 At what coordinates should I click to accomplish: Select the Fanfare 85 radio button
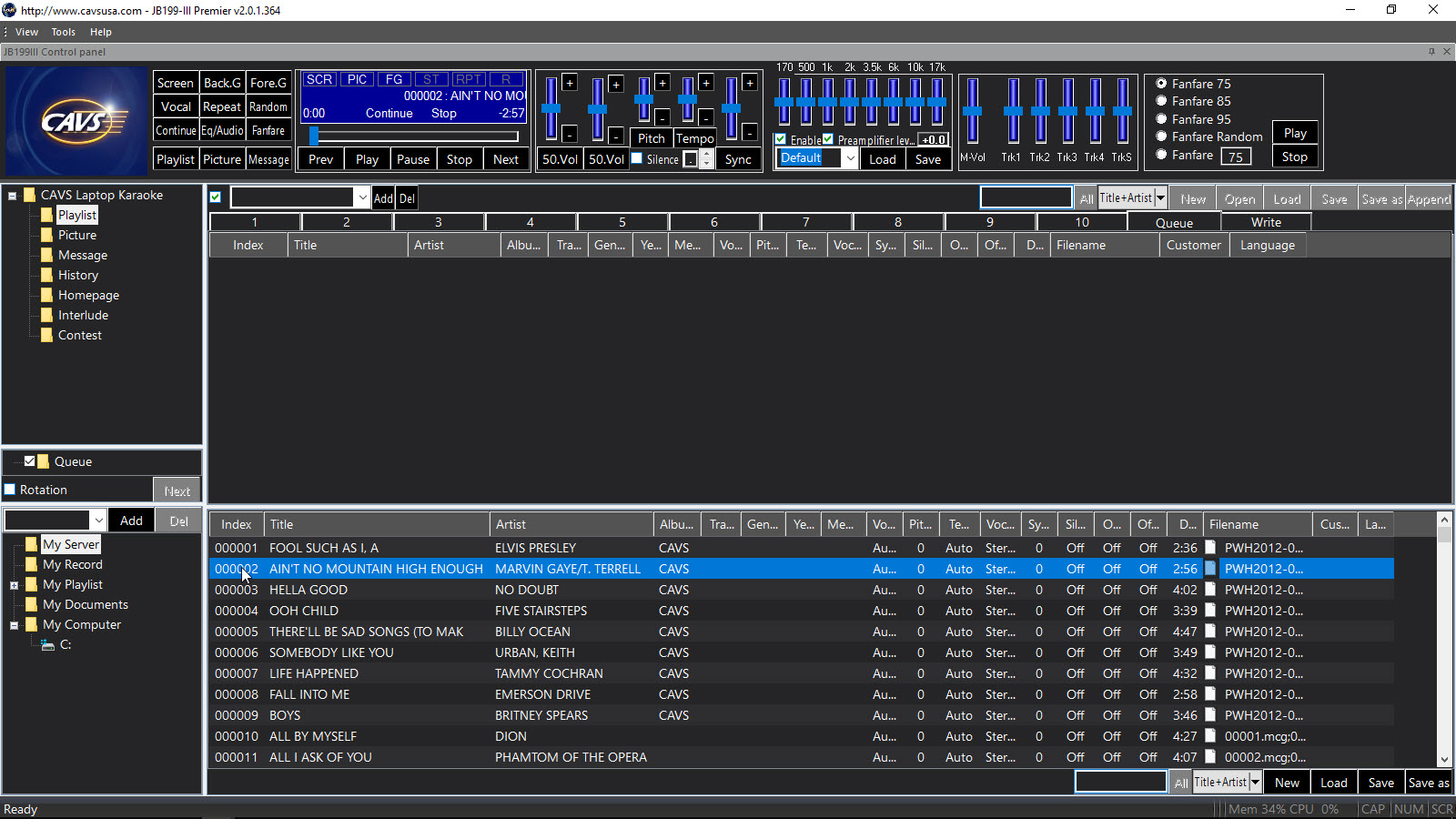pyautogui.click(x=1161, y=101)
